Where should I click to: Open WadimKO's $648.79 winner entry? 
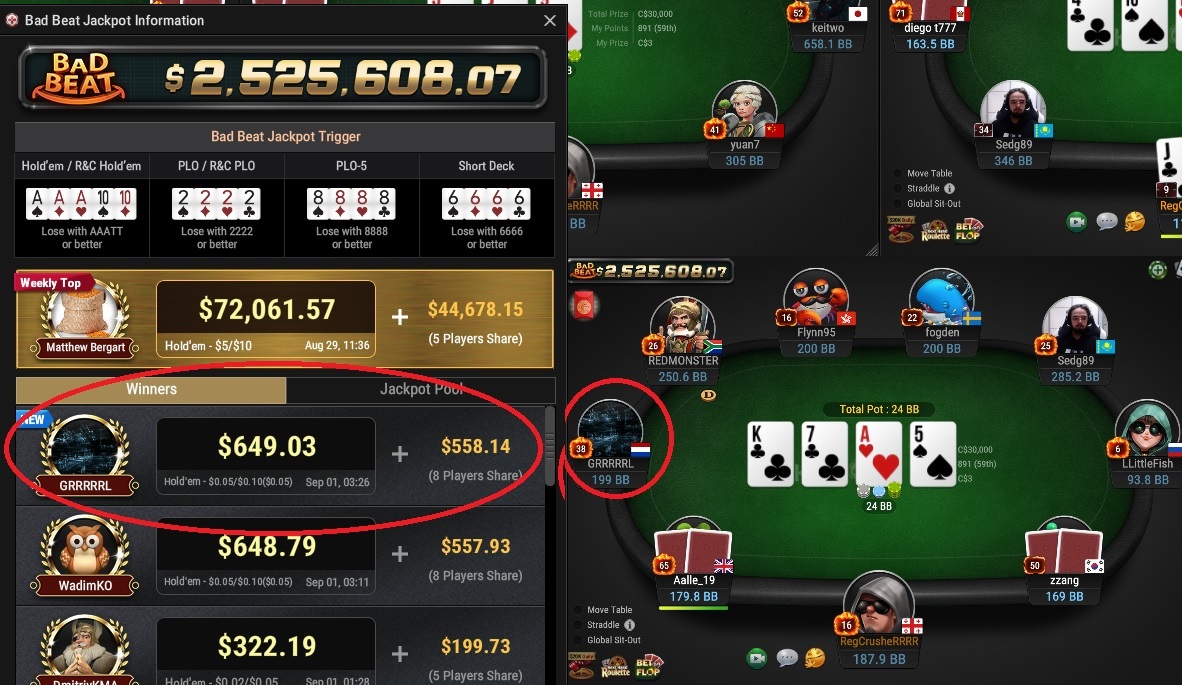[280, 556]
